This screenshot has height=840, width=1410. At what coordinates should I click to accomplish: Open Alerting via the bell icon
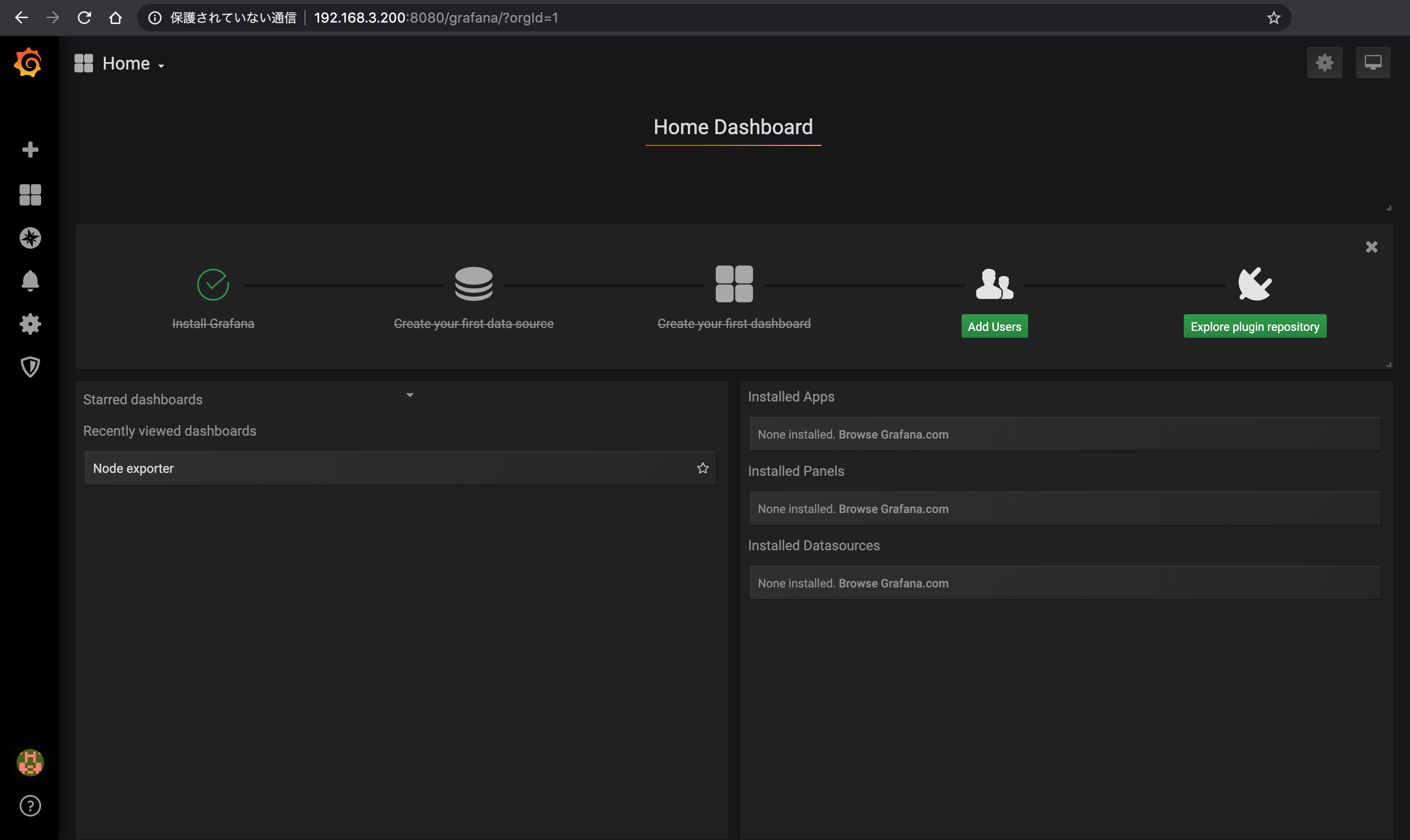tap(30, 281)
